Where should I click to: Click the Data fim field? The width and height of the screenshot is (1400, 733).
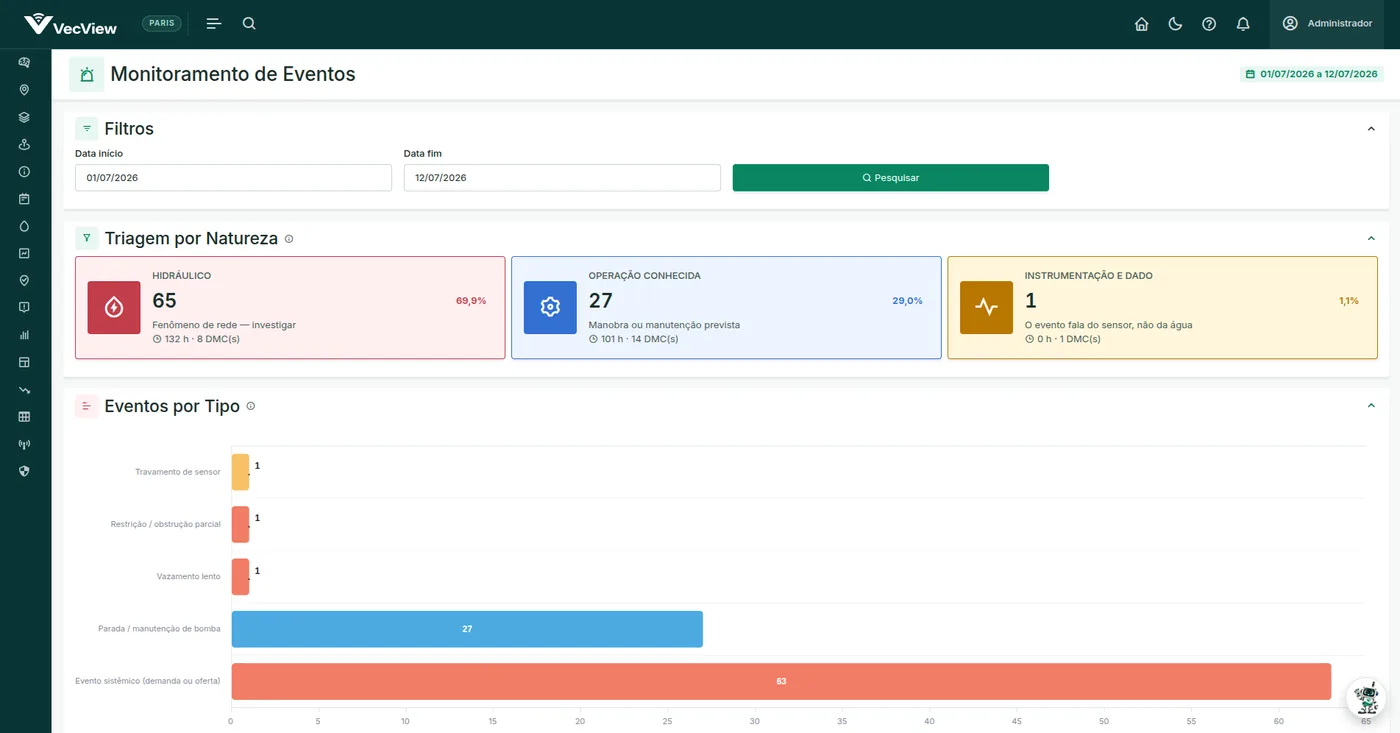tap(562, 177)
